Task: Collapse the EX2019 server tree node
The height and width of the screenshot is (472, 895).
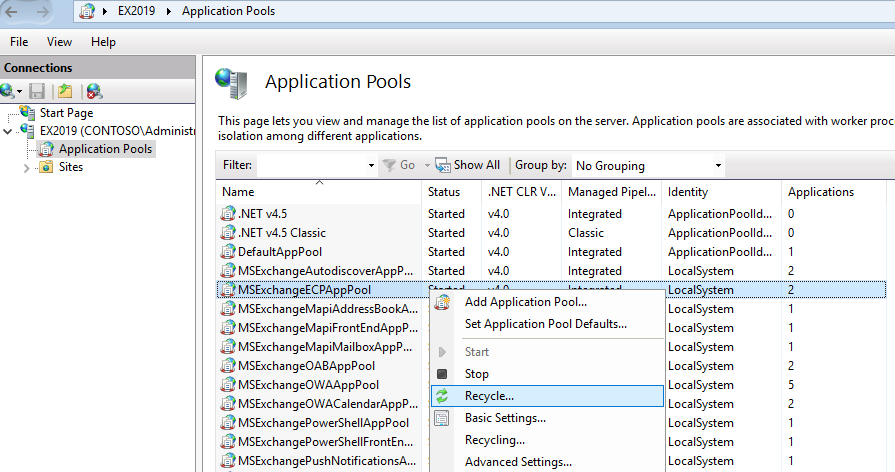Action: click(x=8, y=131)
